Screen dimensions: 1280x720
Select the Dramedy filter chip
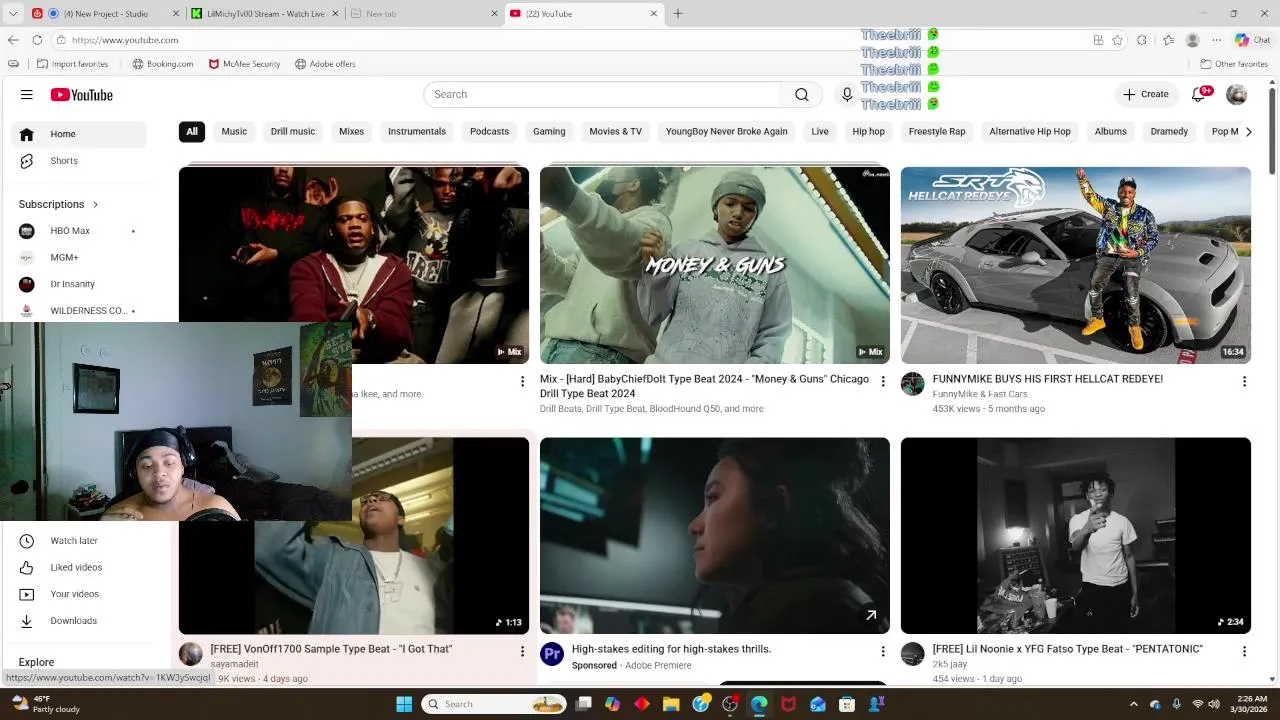1169,132
